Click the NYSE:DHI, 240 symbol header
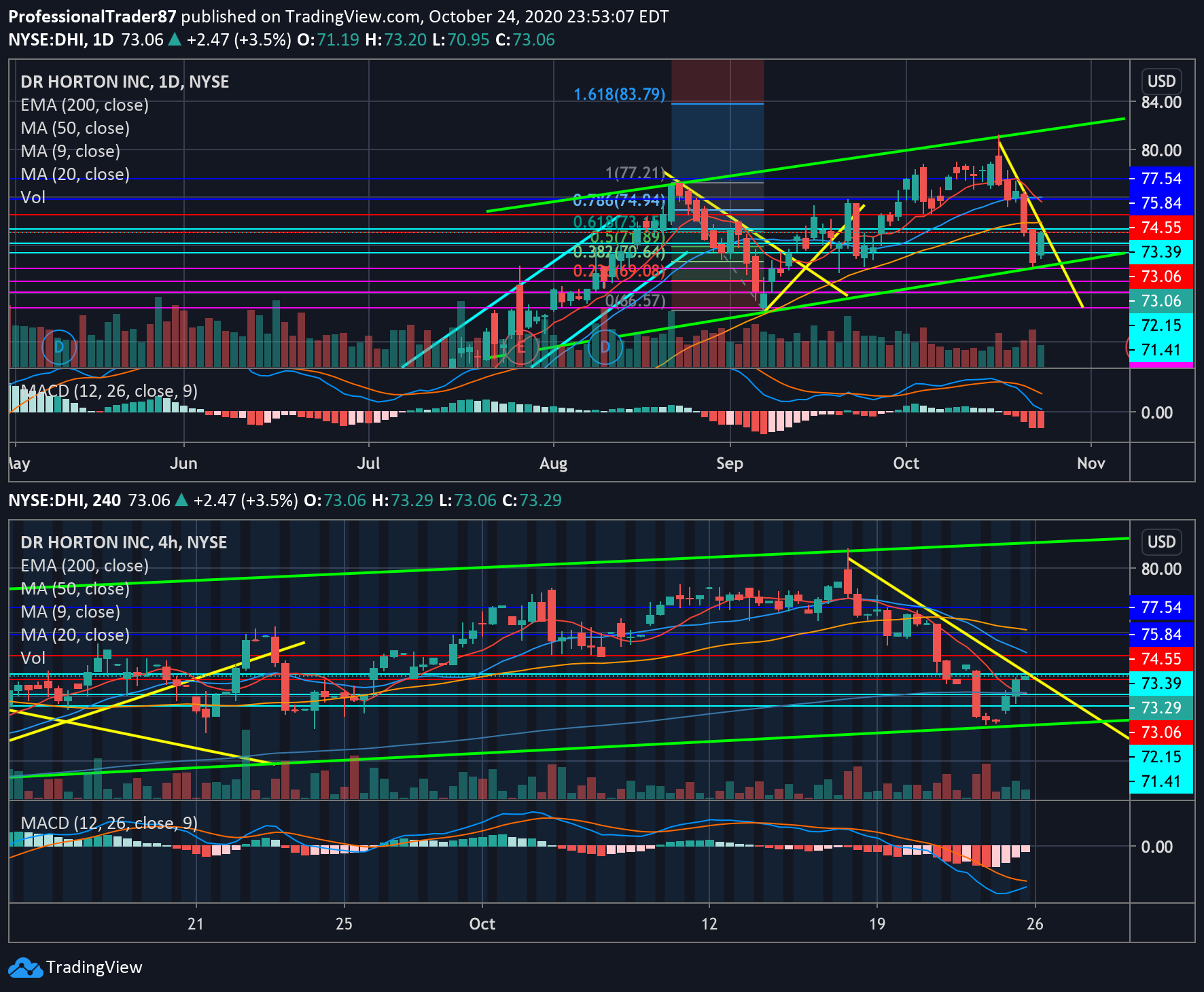 pos(65,501)
